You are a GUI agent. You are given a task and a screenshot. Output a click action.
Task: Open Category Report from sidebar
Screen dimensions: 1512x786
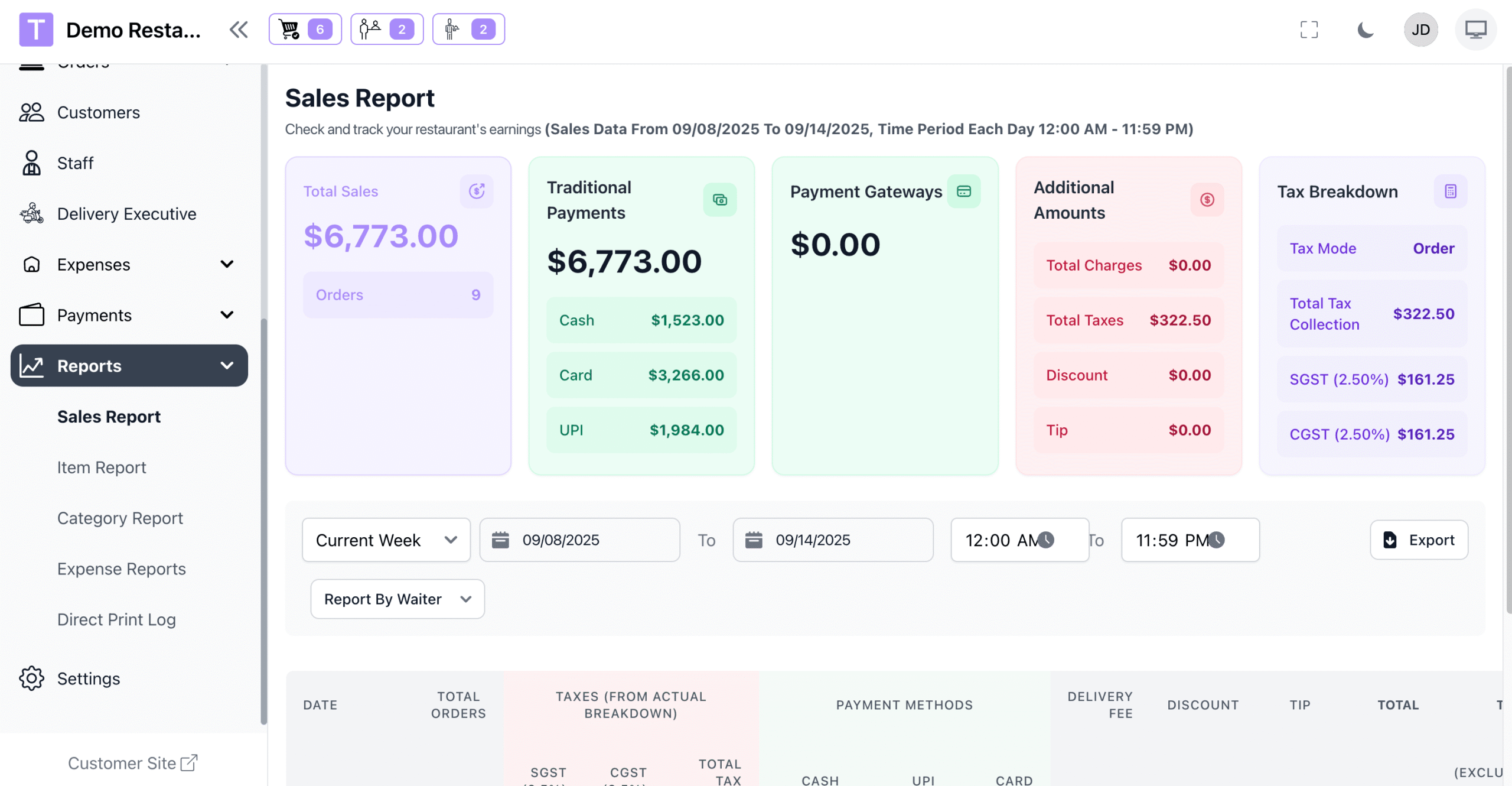click(120, 518)
